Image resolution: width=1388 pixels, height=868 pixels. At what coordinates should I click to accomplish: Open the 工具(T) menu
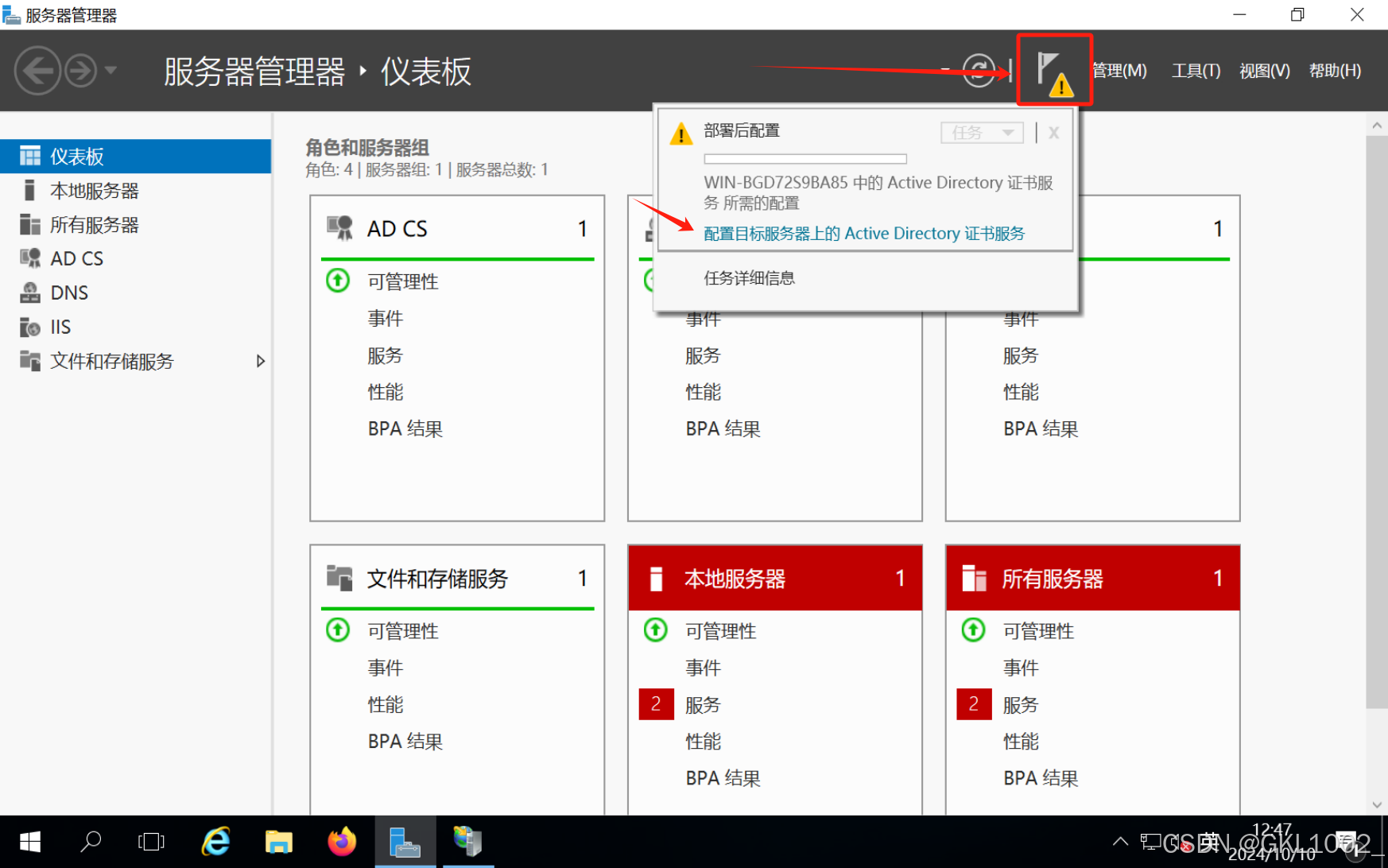pos(1196,71)
